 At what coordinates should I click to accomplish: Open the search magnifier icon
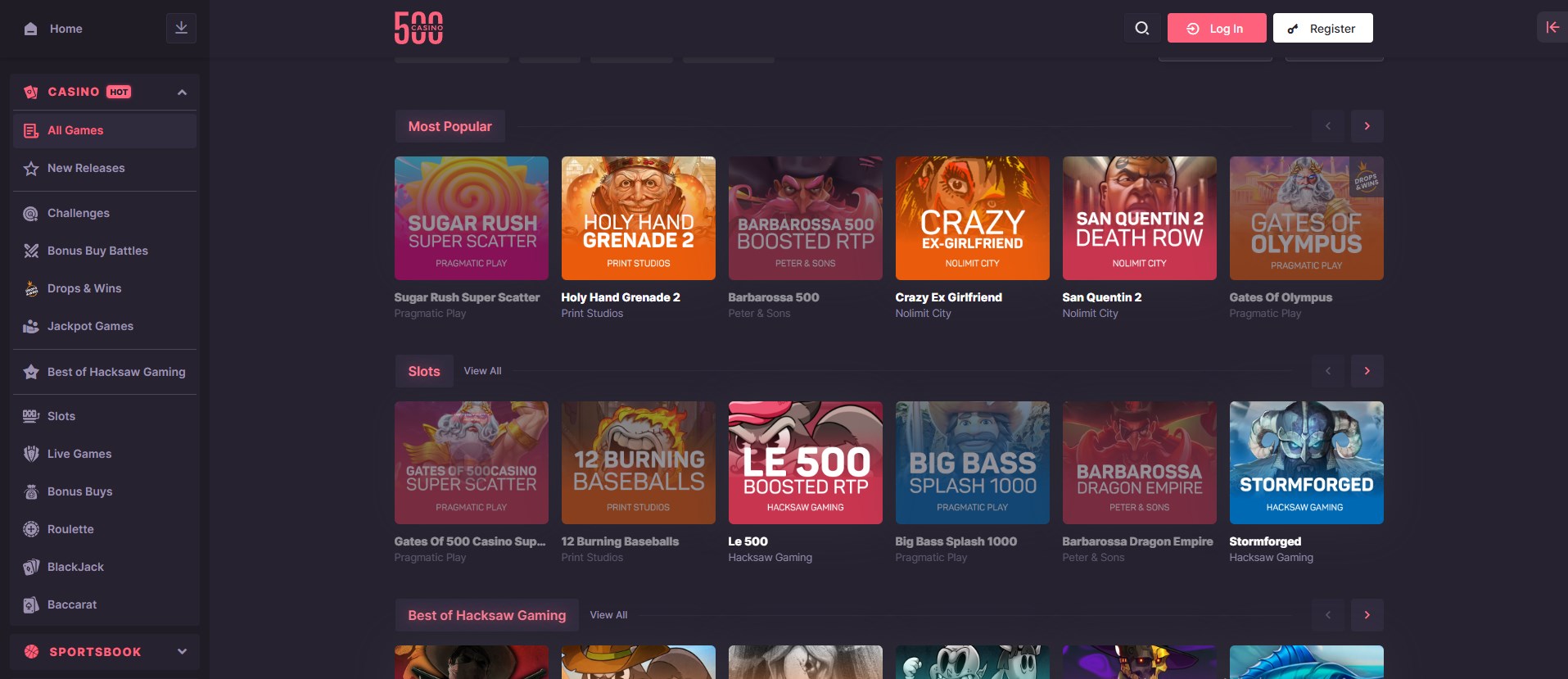1141,29
